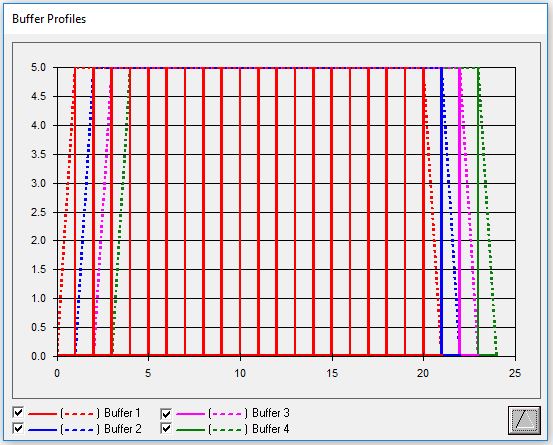Image resolution: width=553 pixels, height=445 pixels.
Task: Click the red dashed Buffer 1 line sample
Action: click(80, 414)
